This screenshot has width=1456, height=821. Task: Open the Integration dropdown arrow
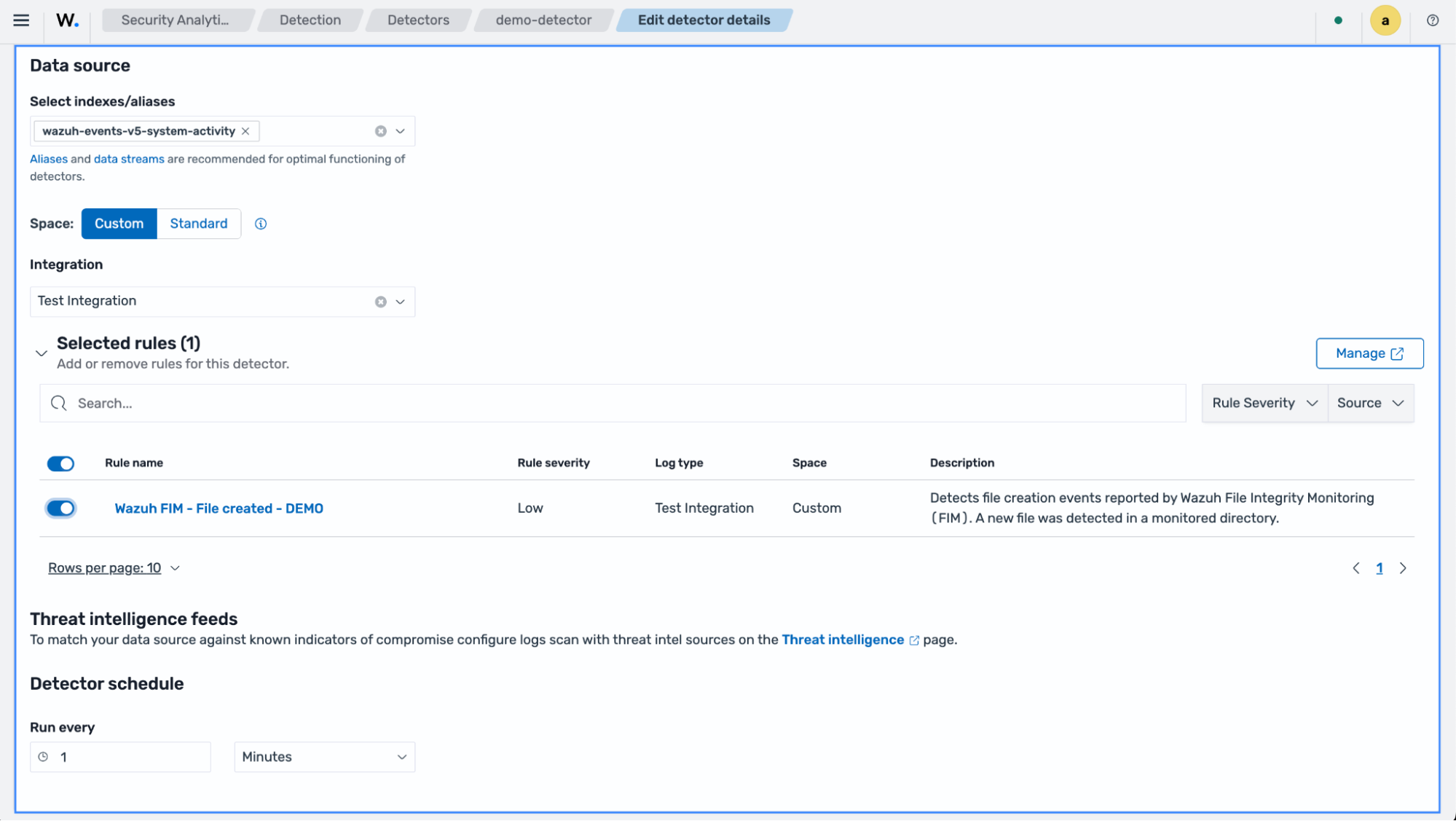400,302
